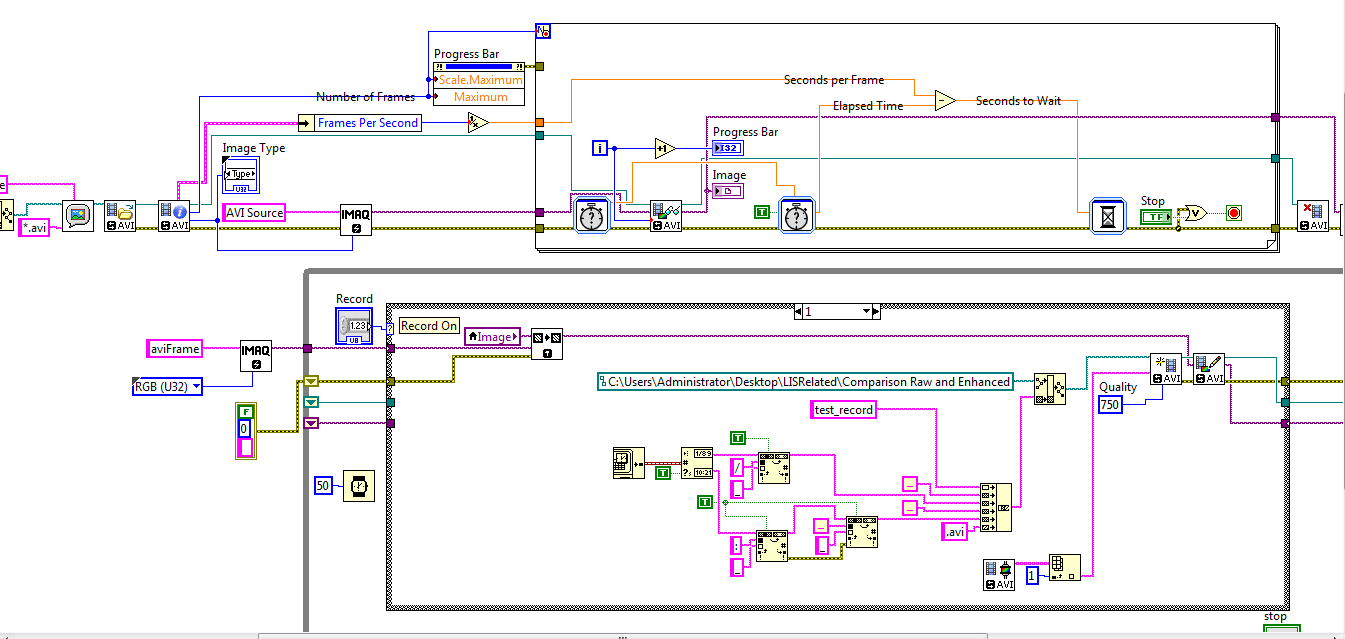Select the AVI Read Frame node
The image size is (1345, 639).
(665, 217)
